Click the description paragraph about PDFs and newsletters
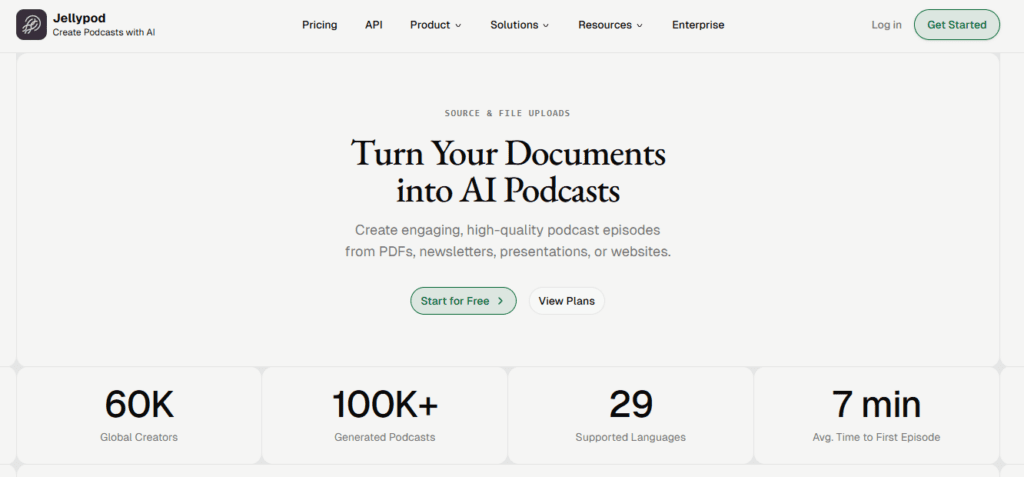 508,240
